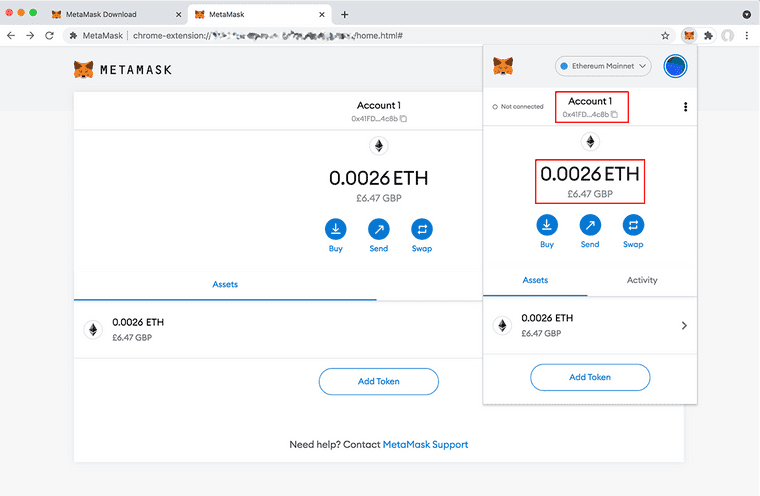Switch to Activity tab in popup
The height and width of the screenshot is (496, 760).
pyautogui.click(x=642, y=280)
